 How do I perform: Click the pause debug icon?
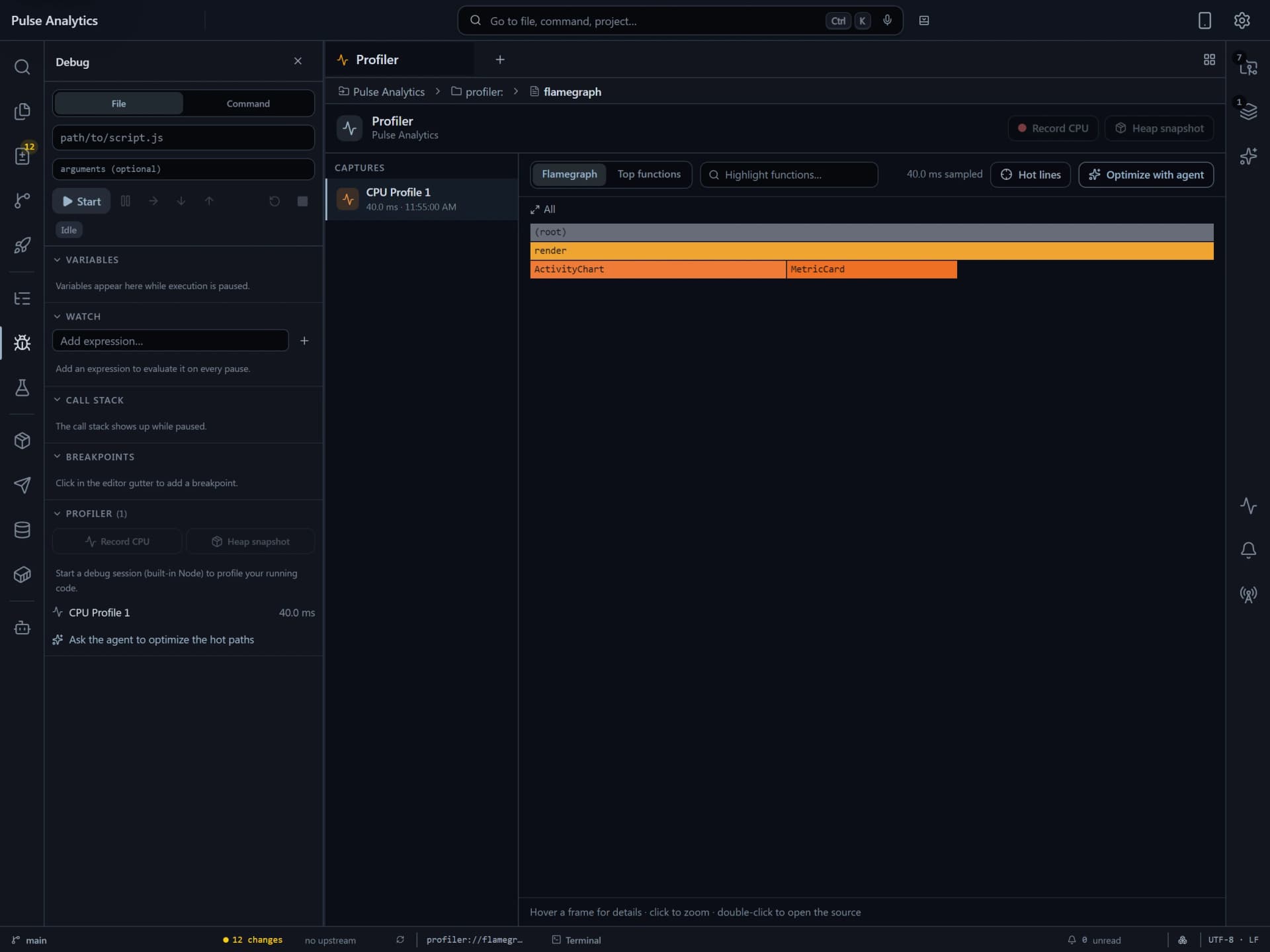(x=126, y=201)
